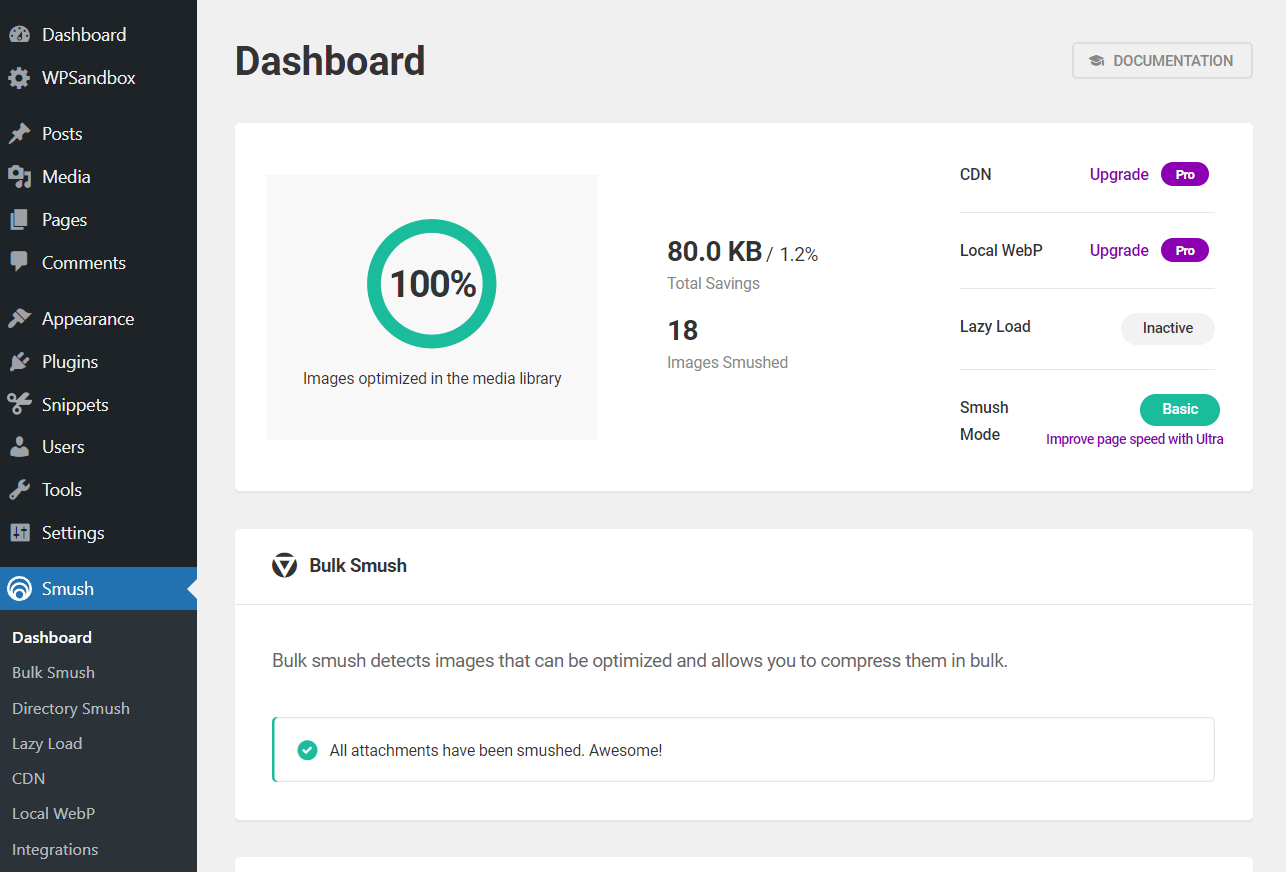The image size is (1286, 872).
Task: Click the green checkmark in smushed notice
Action: (x=308, y=750)
